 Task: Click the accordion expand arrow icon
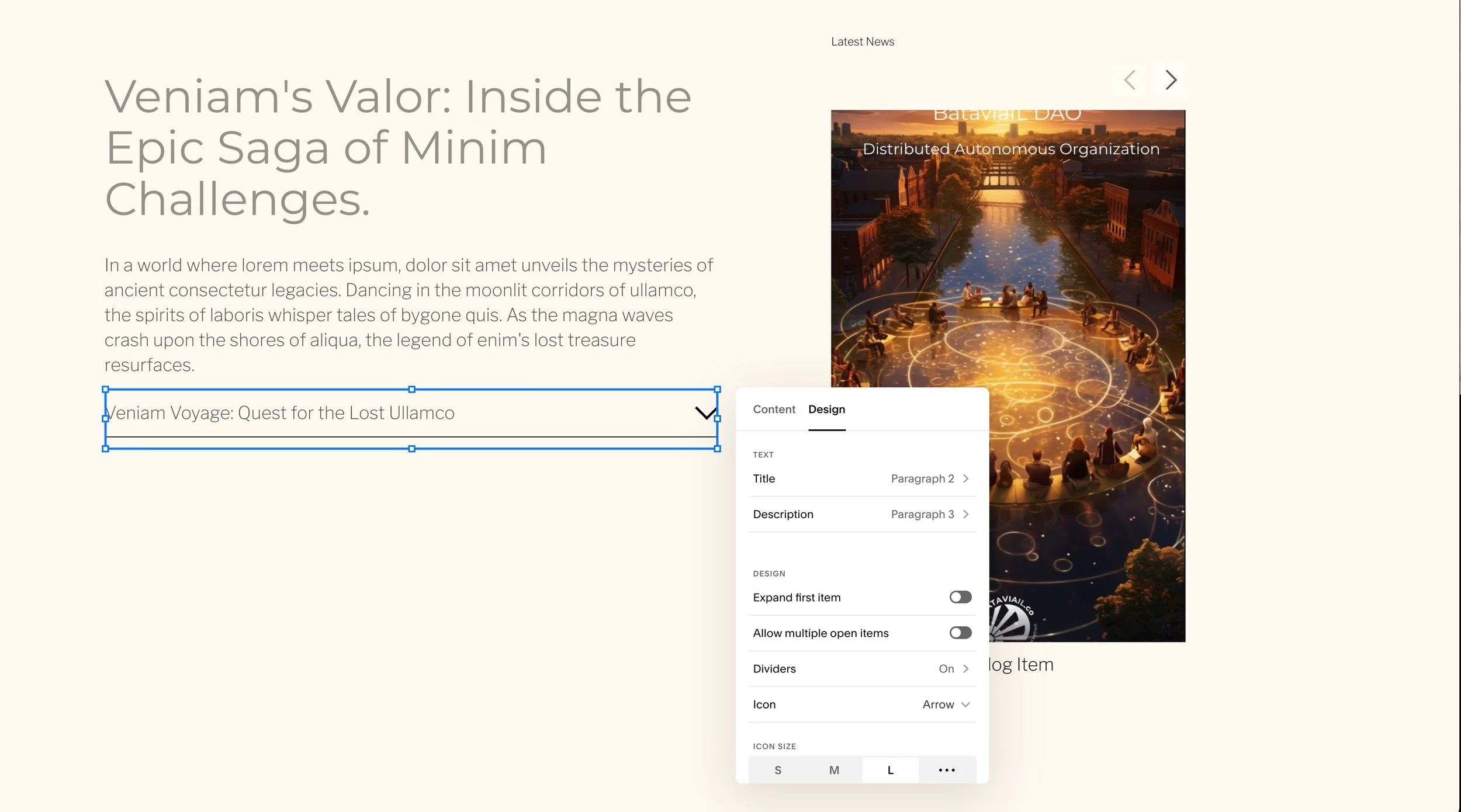(705, 413)
